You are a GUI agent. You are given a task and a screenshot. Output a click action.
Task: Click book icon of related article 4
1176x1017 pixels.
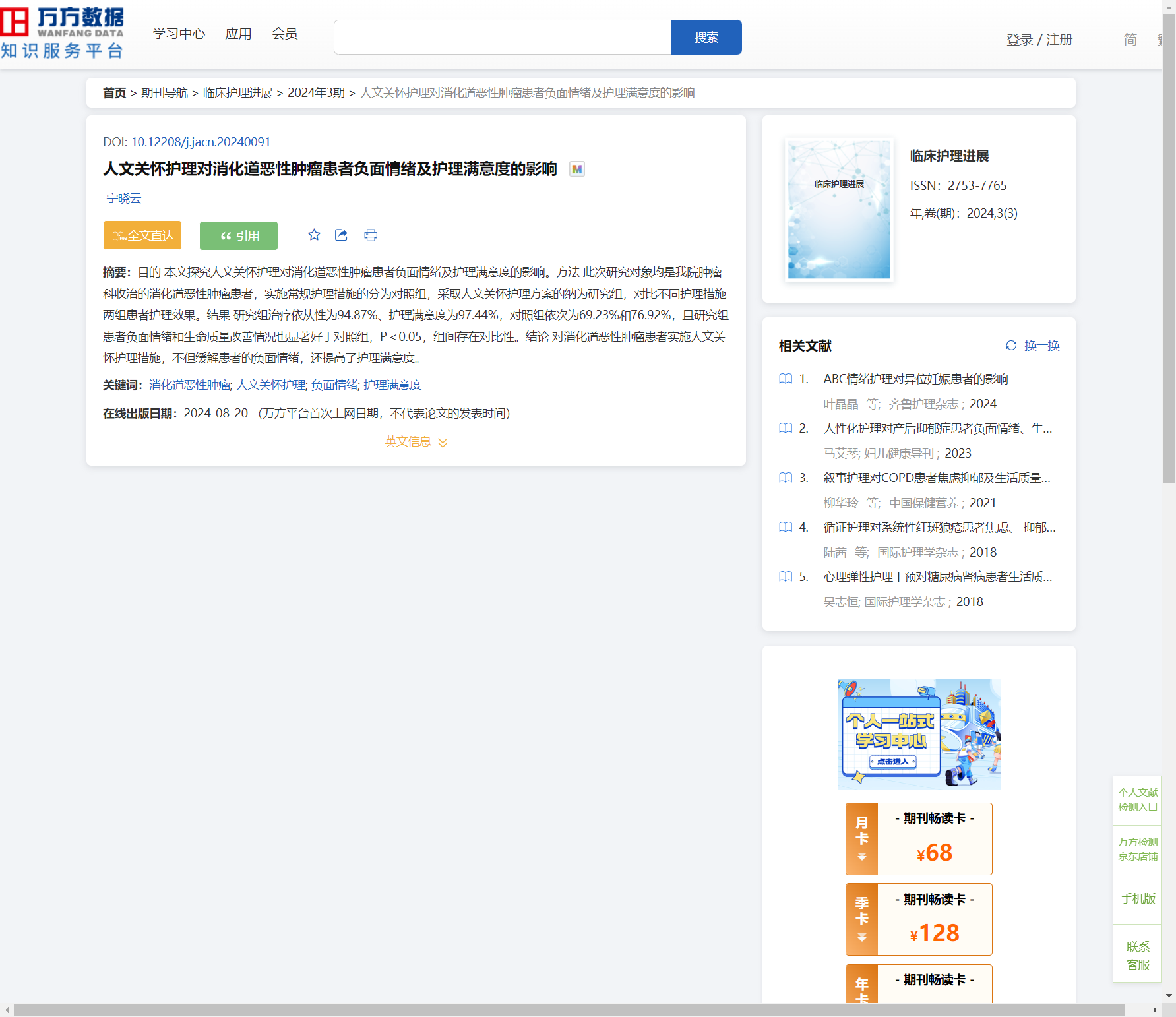786,527
